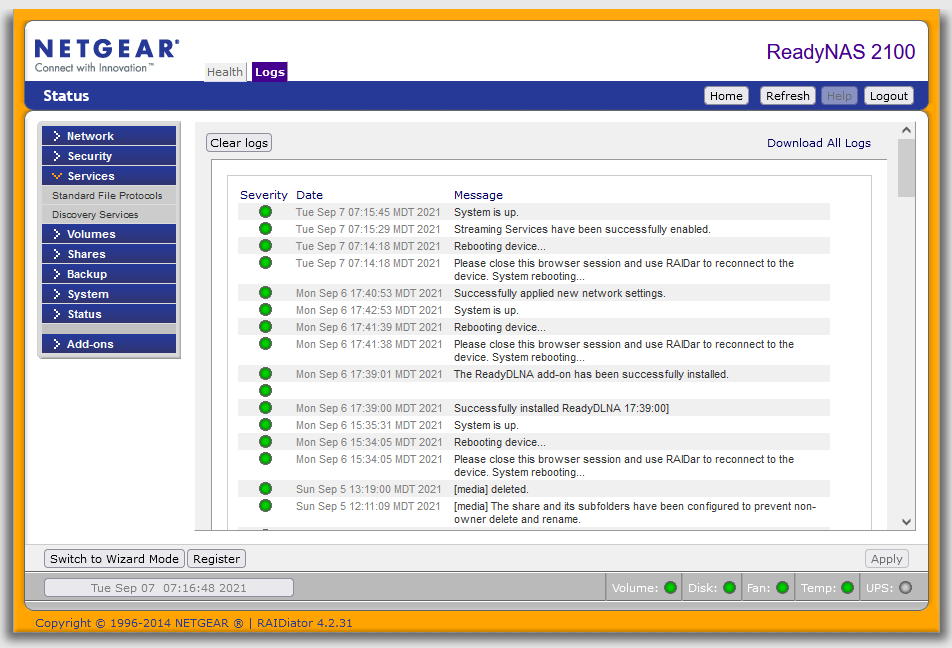This screenshot has width=952, height=648.
Task: Click severity icon for Mon Sep 6 17:41:39 entry
Action: tap(265, 327)
